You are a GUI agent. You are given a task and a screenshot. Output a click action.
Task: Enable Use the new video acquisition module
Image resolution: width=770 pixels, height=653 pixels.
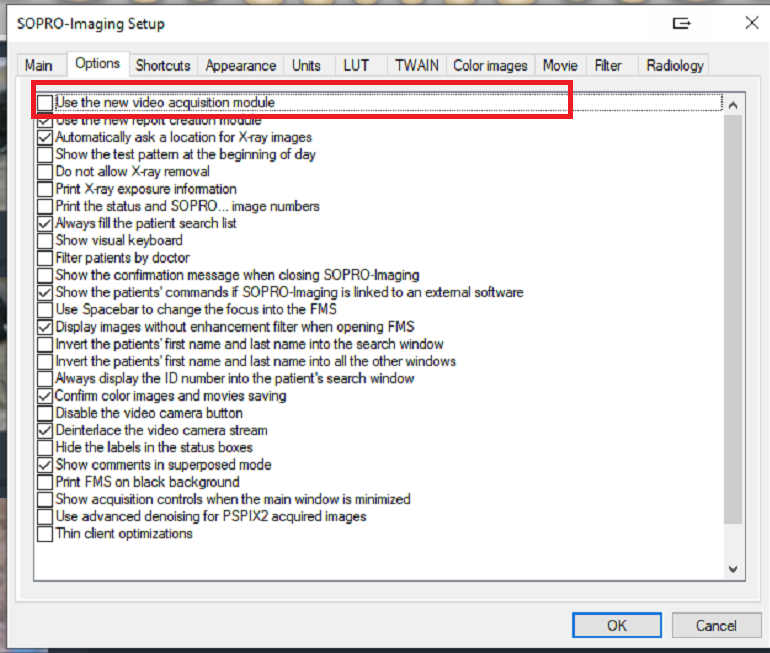(45, 103)
